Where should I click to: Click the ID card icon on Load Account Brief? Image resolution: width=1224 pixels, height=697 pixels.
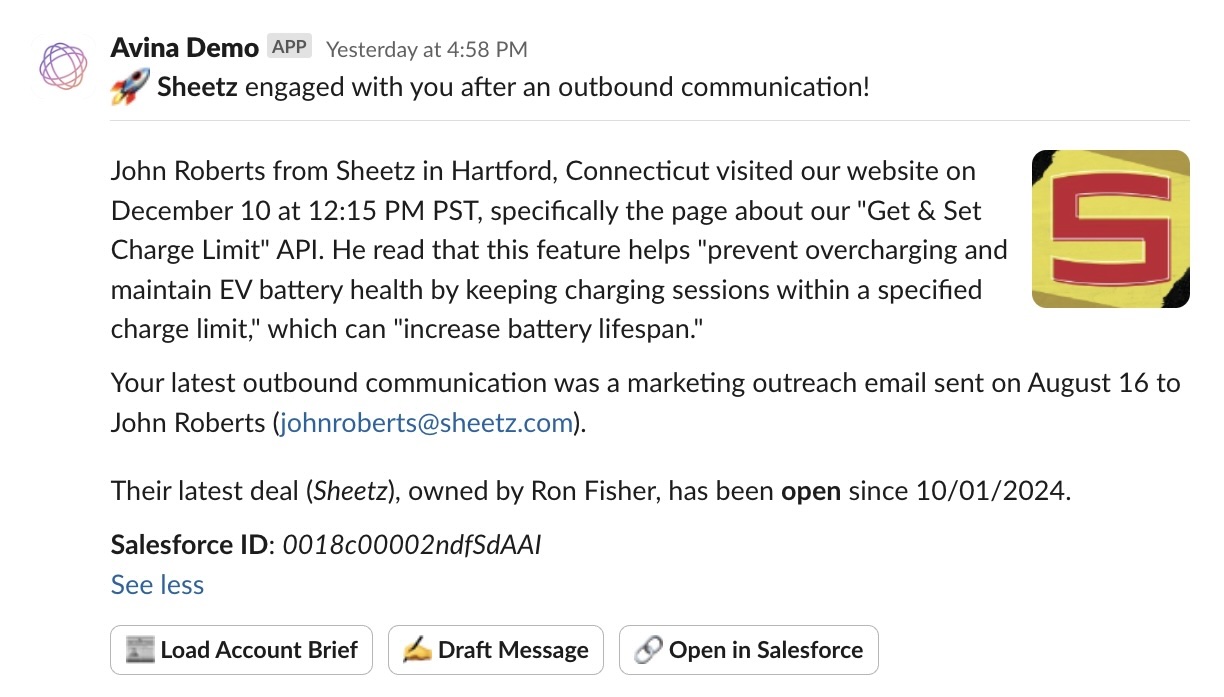[x=141, y=650]
